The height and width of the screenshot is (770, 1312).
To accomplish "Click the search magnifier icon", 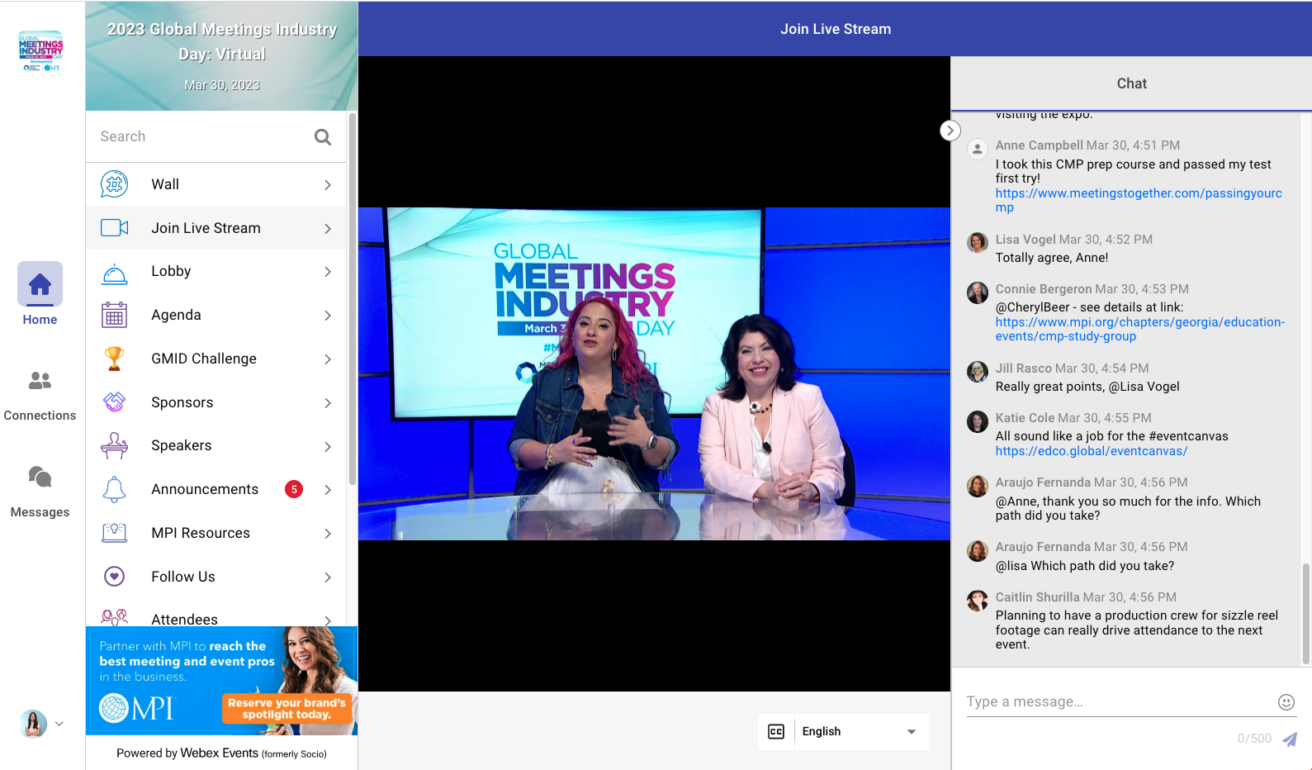I will click(323, 137).
